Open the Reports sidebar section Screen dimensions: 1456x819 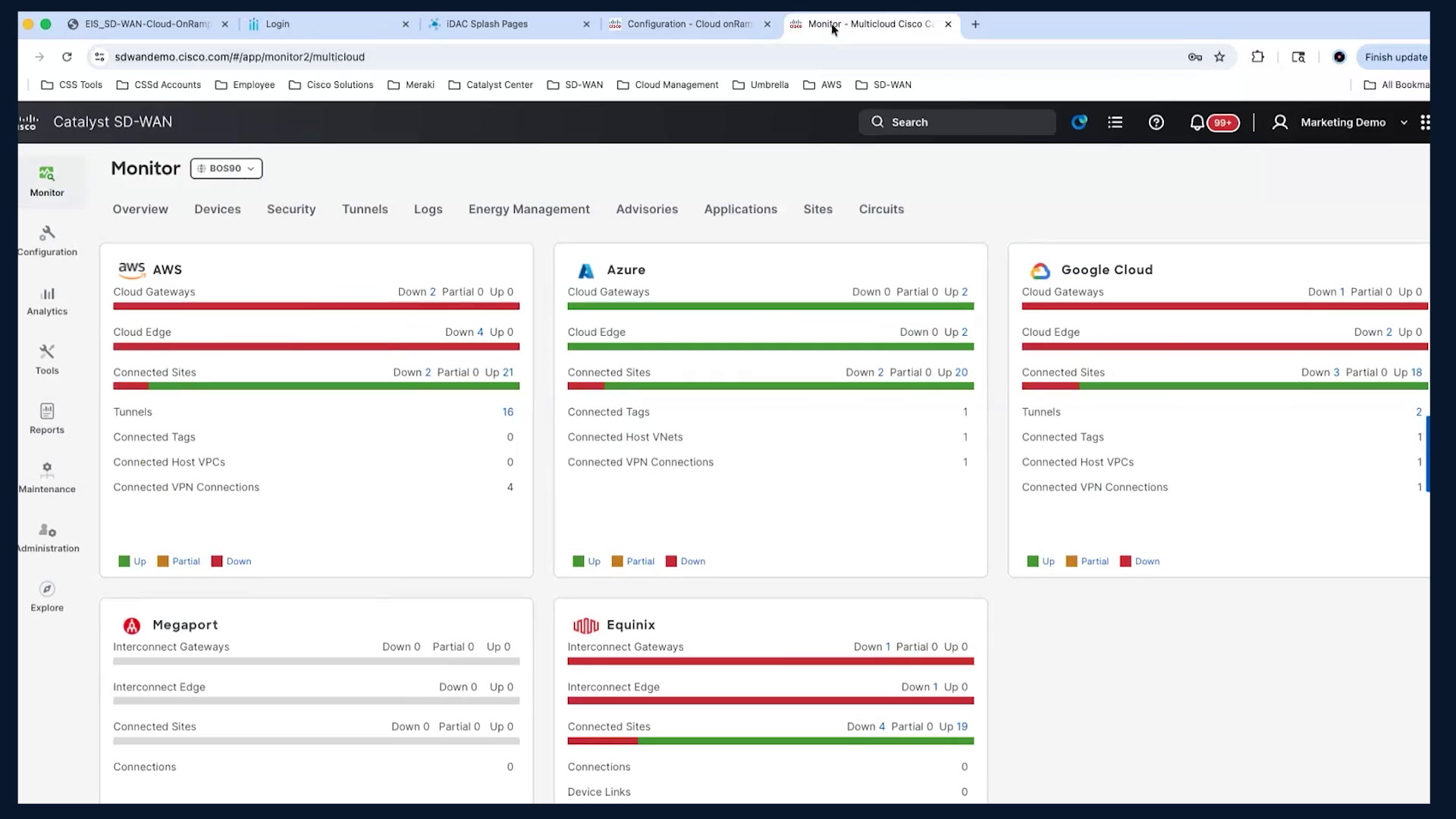[x=47, y=419]
